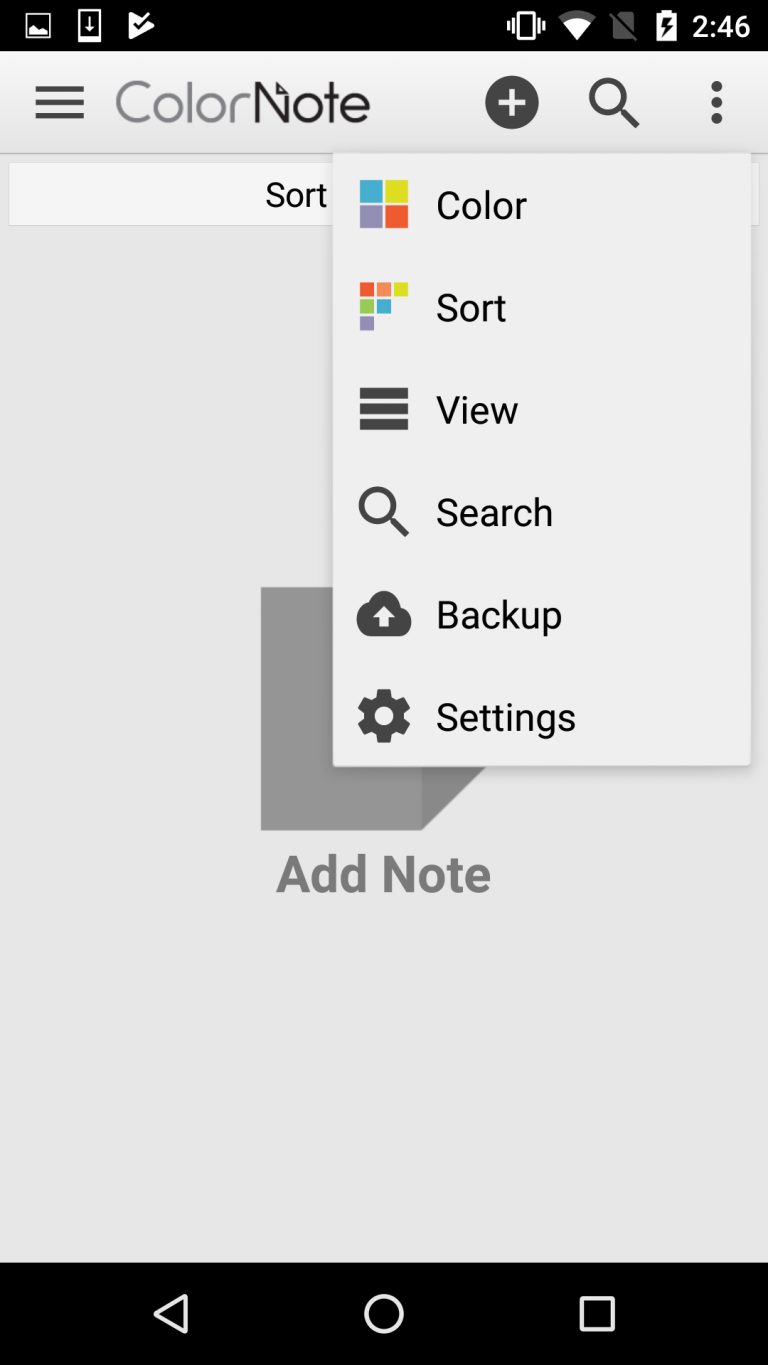This screenshot has height=1365, width=768.
Task: Tap the Add Note label
Action: coord(383,873)
